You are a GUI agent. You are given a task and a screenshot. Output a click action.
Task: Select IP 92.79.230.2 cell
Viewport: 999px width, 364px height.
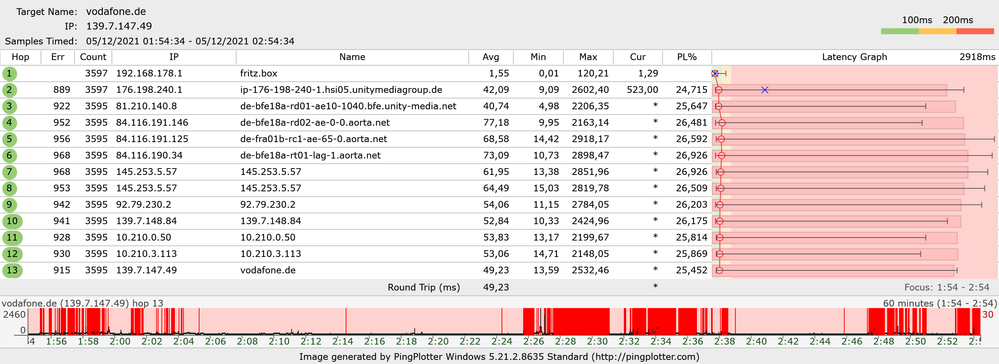pos(144,205)
